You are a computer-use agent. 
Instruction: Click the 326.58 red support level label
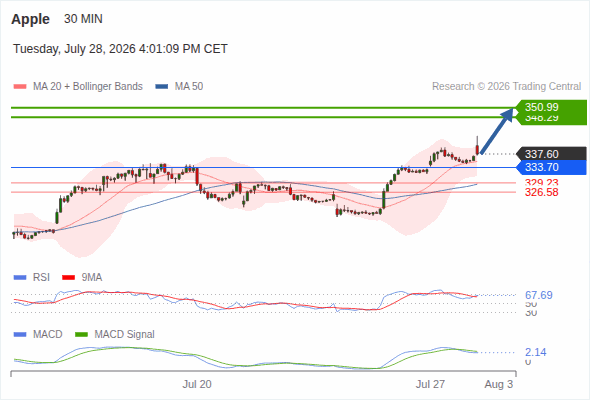pos(541,192)
